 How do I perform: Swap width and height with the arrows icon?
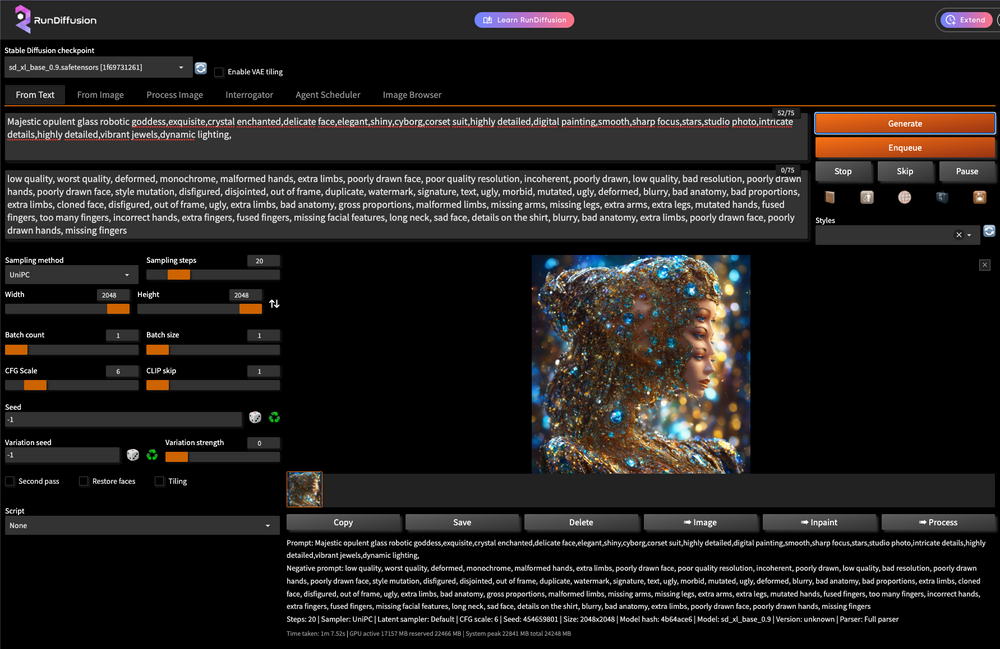274,303
